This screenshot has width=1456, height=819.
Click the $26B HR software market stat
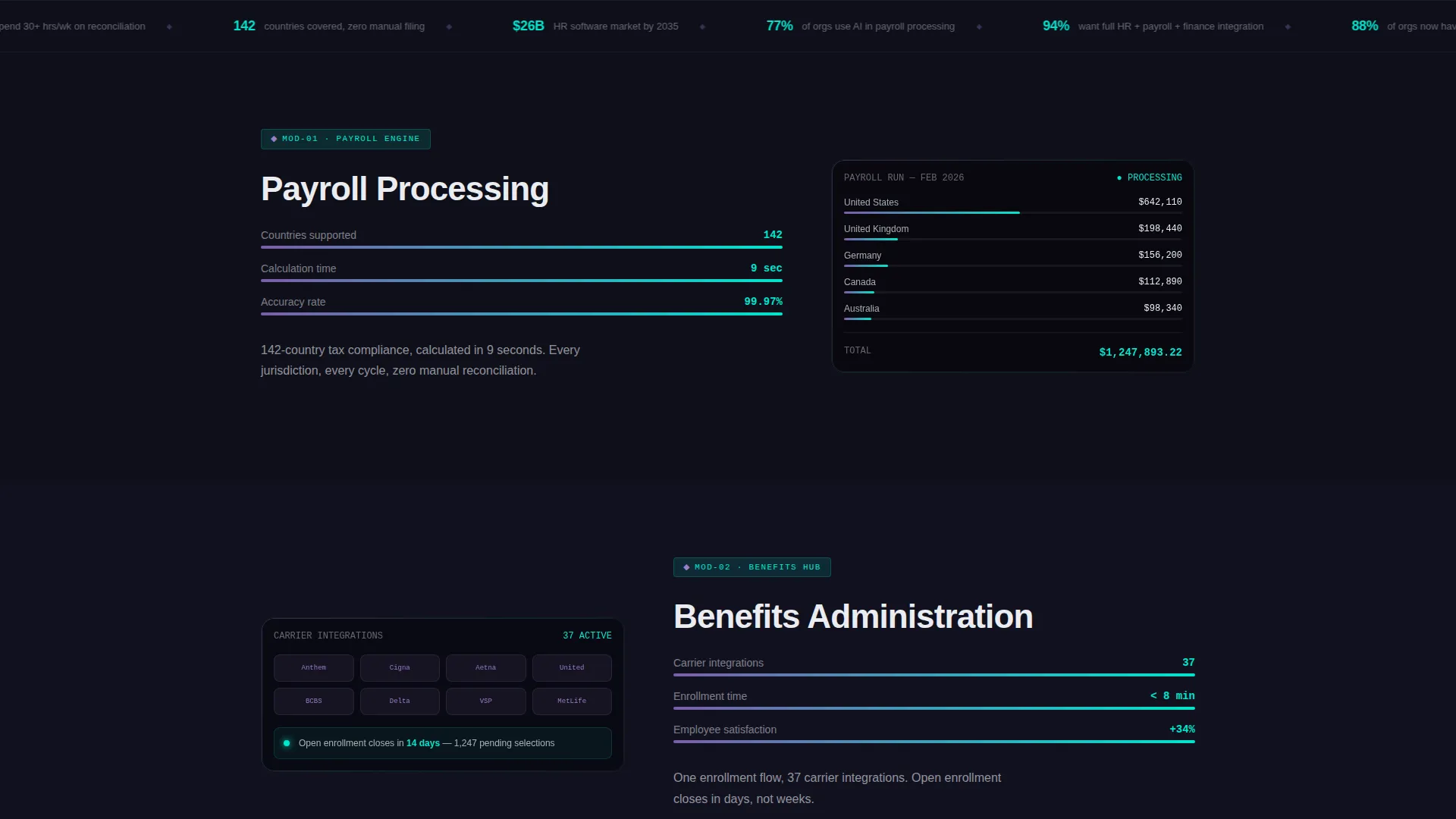click(595, 26)
